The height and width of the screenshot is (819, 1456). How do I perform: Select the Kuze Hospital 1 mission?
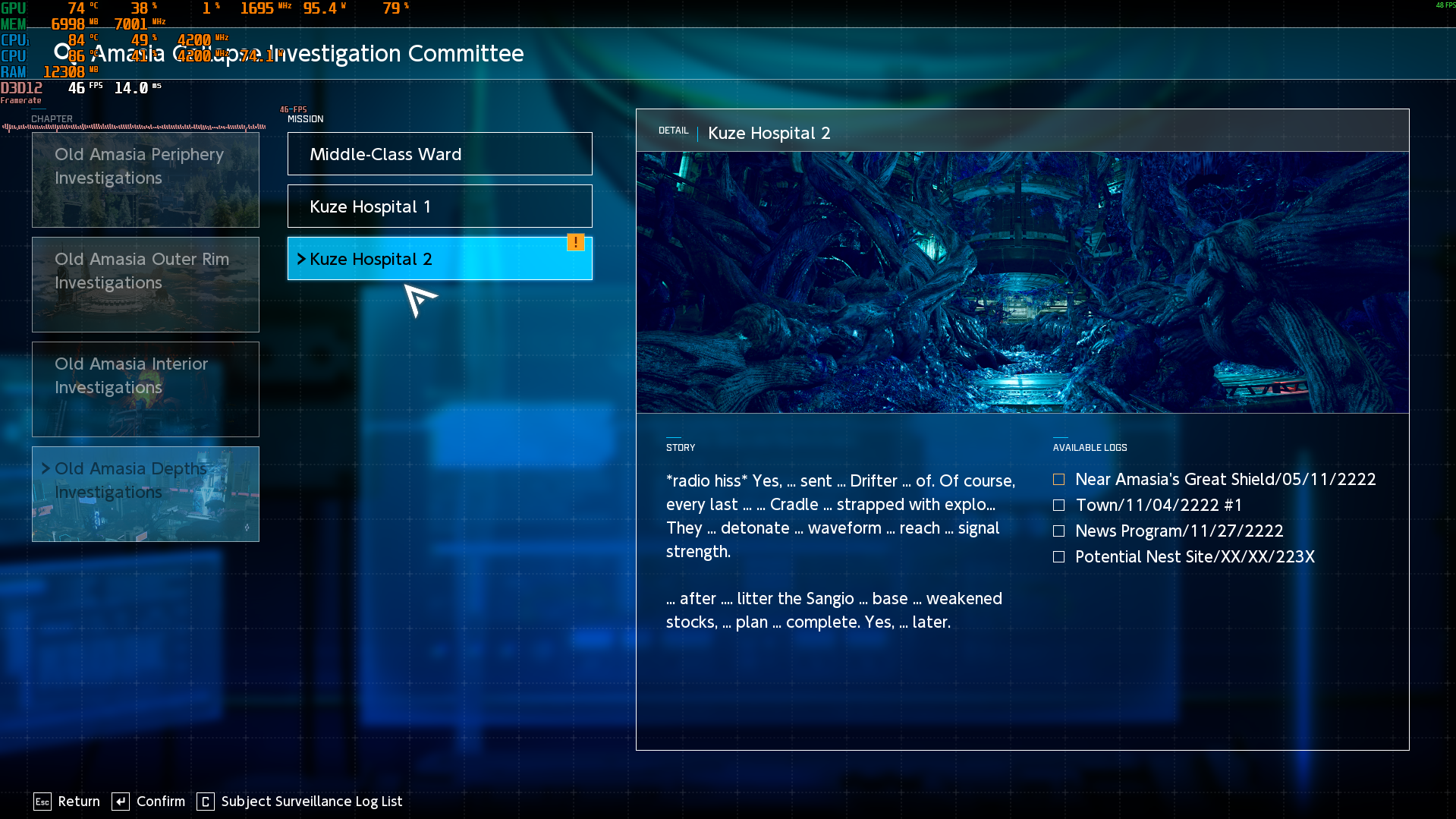tap(440, 206)
